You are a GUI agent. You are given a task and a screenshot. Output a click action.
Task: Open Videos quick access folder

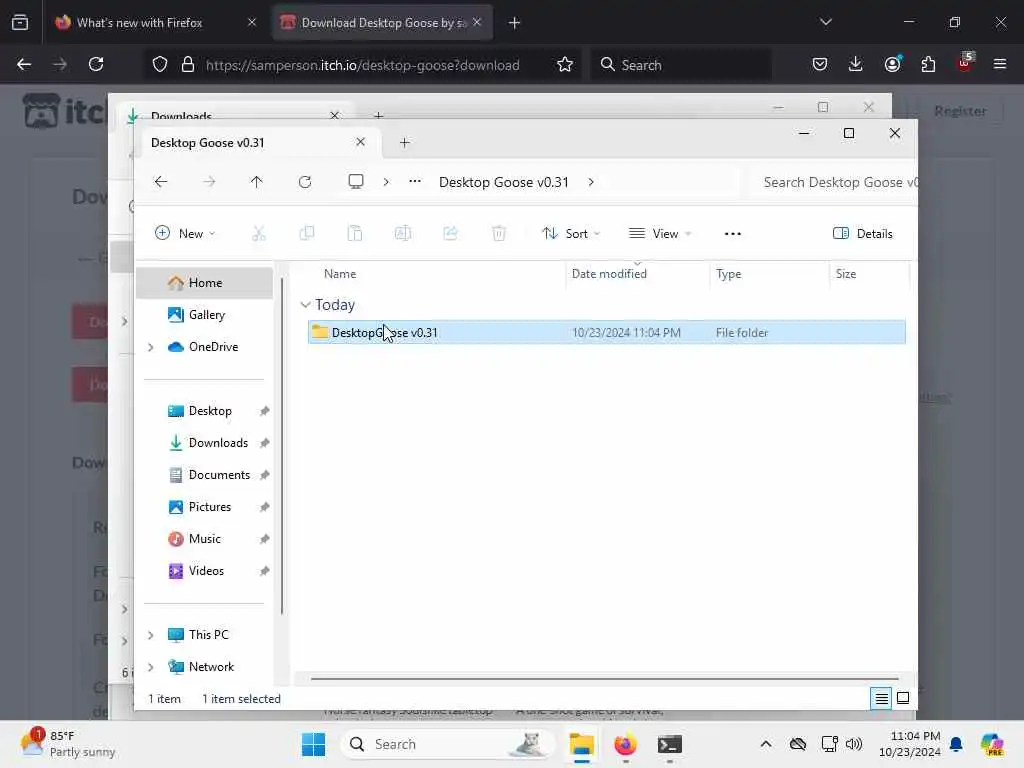click(x=204, y=571)
